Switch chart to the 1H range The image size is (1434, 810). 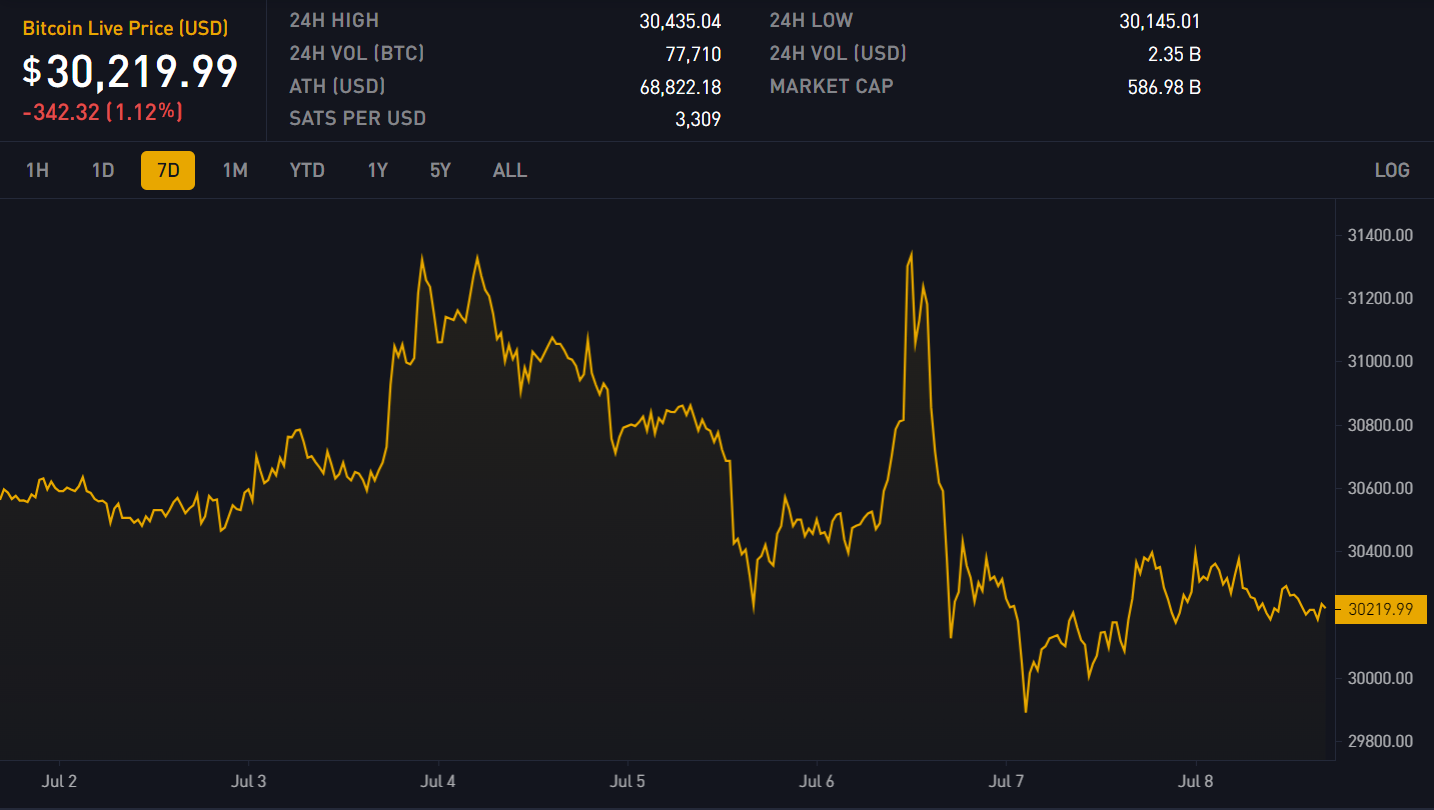[37, 170]
